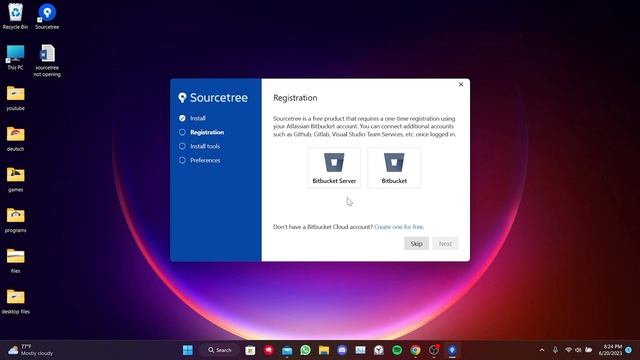Choose the Bitbucket cloud account option
The height and width of the screenshot is (360, 640).
coord(394,168)
